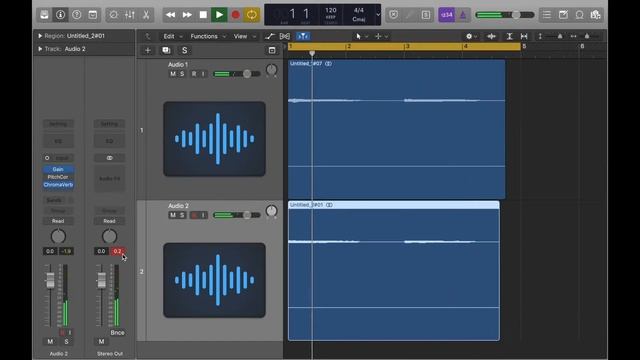Open the Functions menu
This screenshot has height=360, width=640.
(x=207, y=36)
